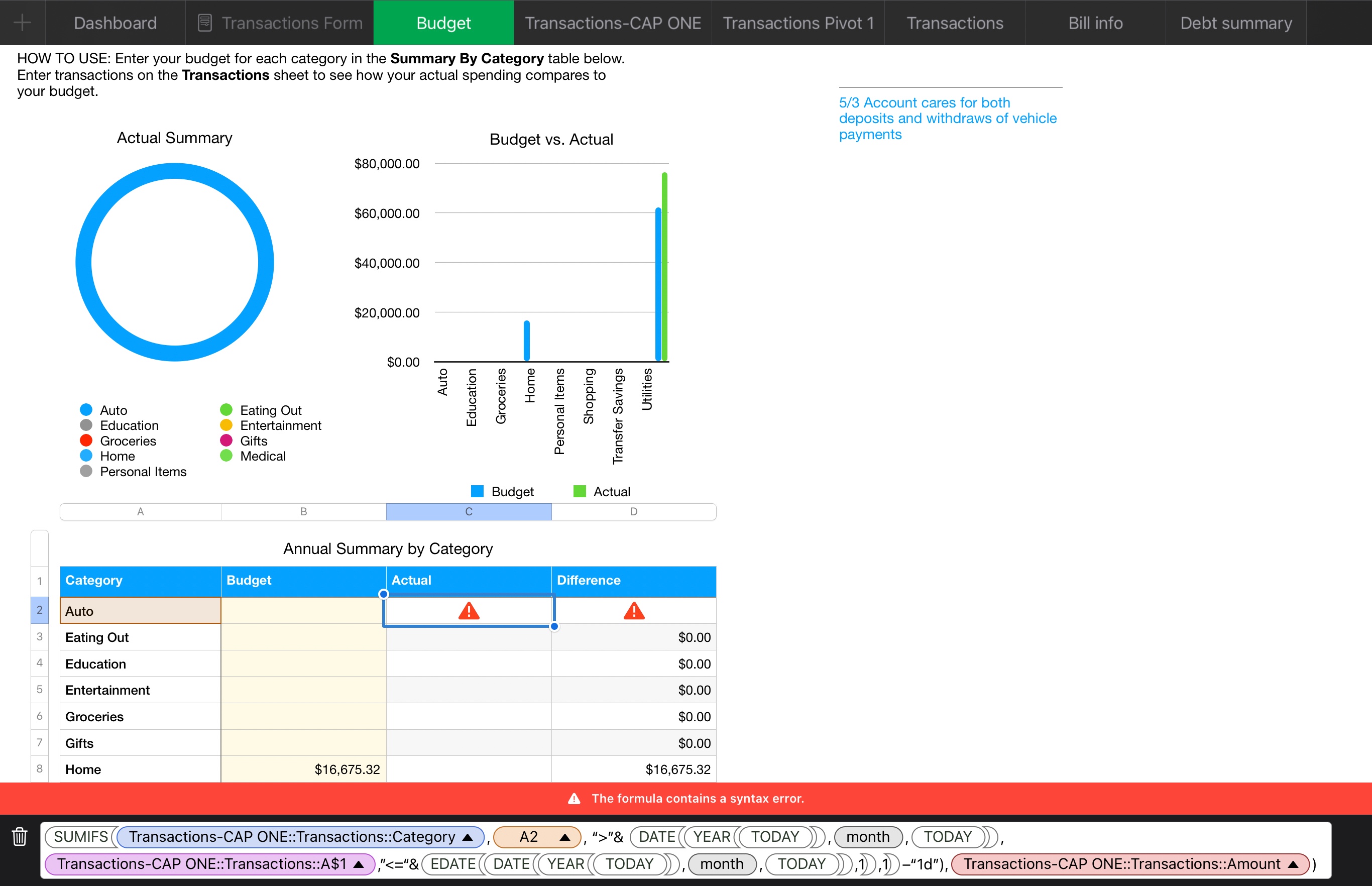Click the Budget legend square in chart
This screenshot has width=1372, height=886.
click(477, 491)
